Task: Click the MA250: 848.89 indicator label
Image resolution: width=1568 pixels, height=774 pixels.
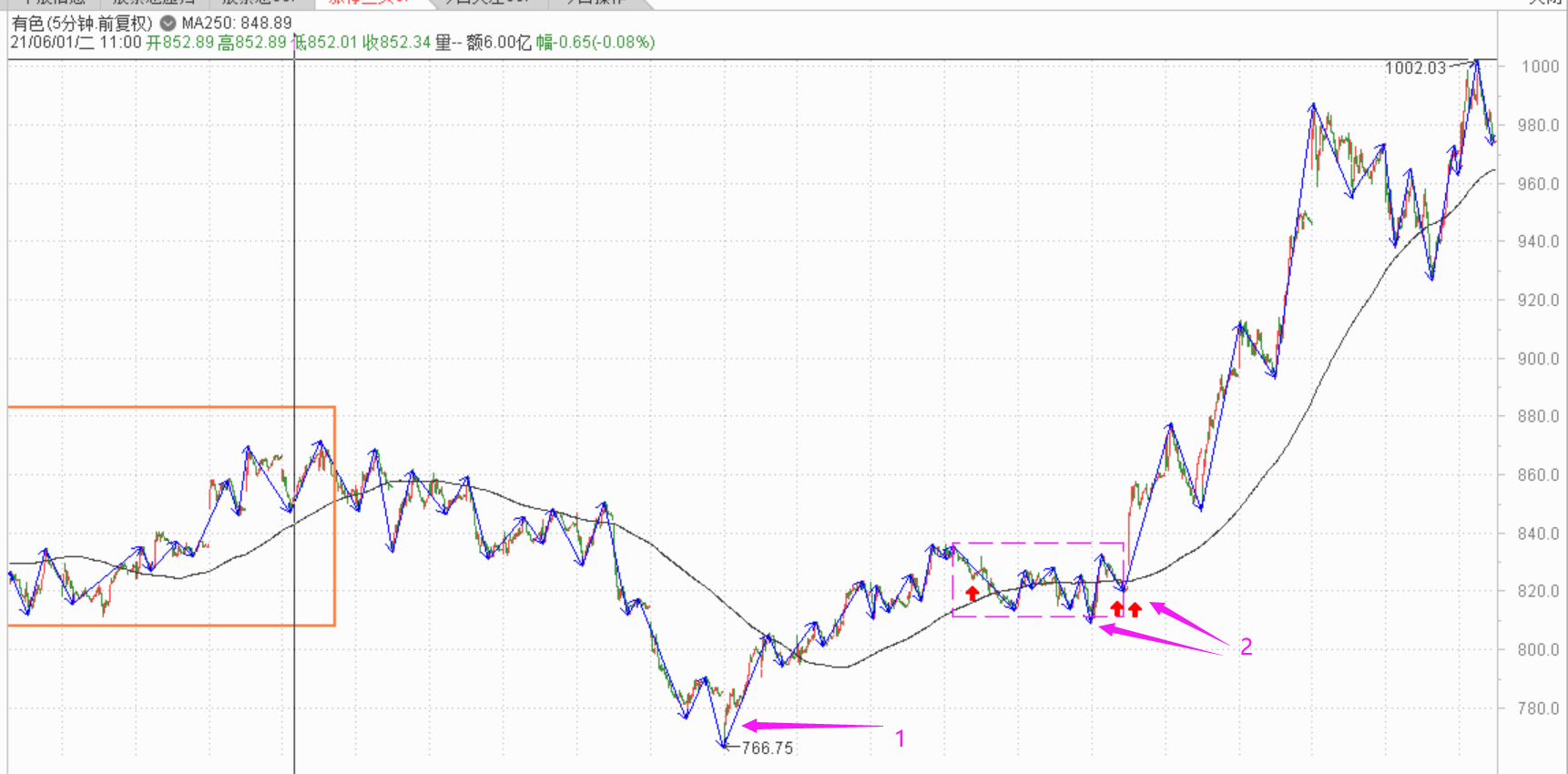Action: [x=237, y=24]
